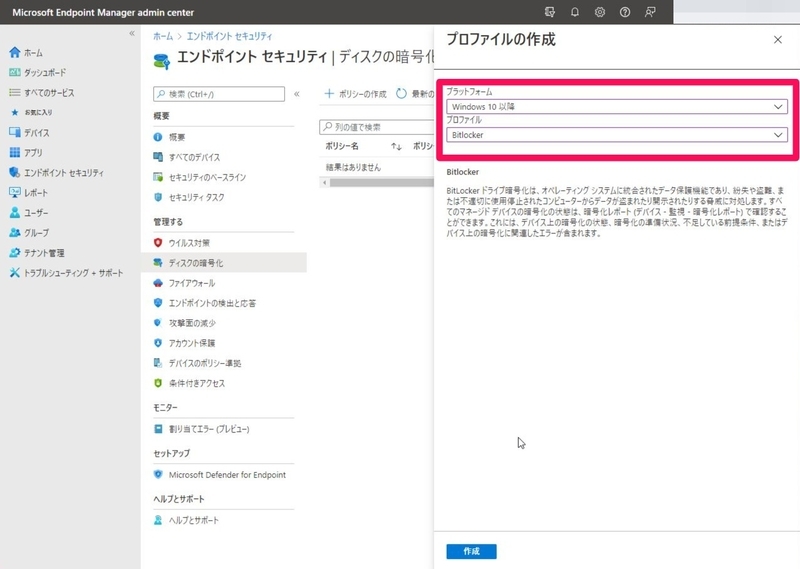
Task: Close the プロファイルの作成 panel
Action: (x=778, y=40)
